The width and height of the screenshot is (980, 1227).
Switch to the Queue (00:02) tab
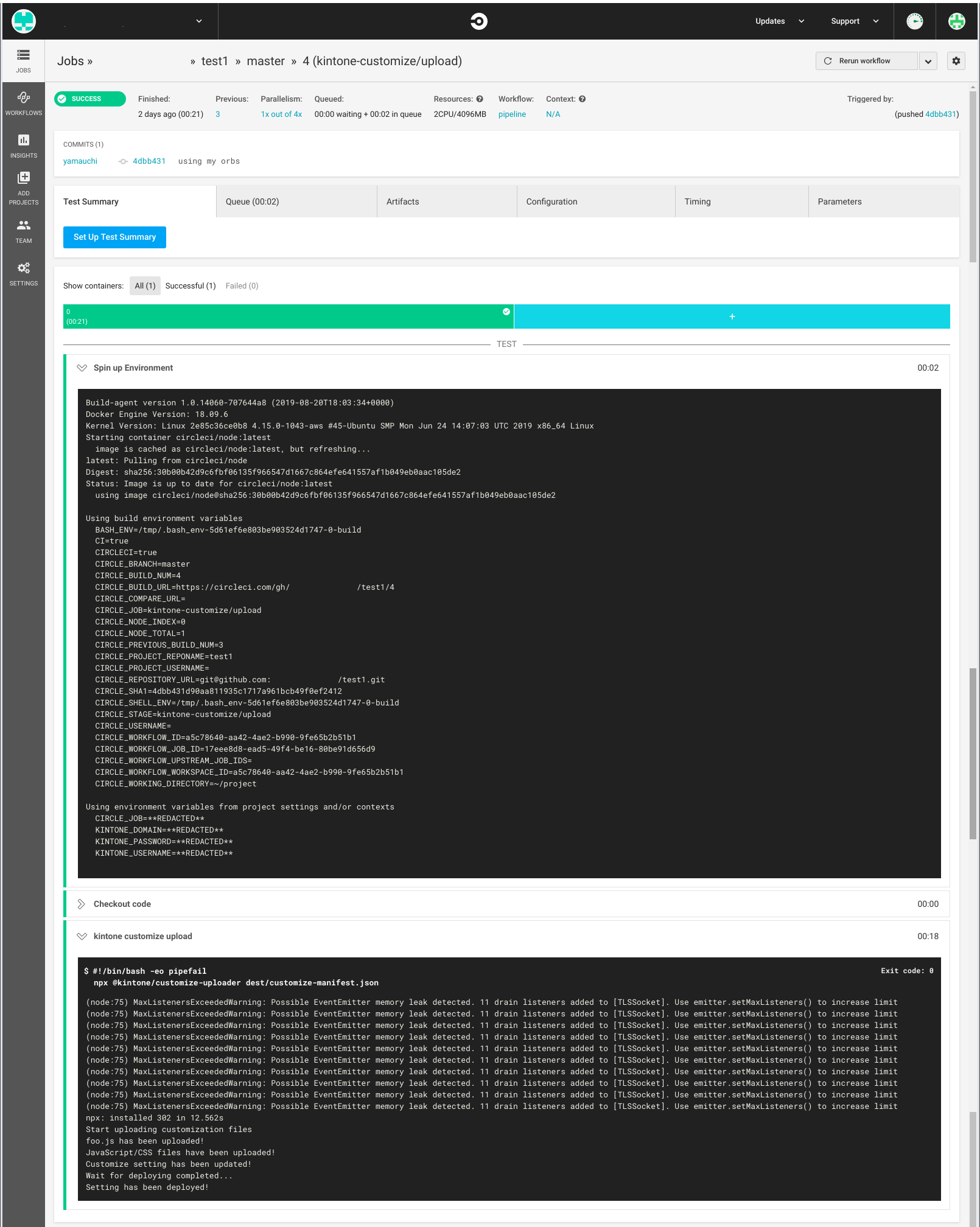pyautogui.click(x=296, y=201)
